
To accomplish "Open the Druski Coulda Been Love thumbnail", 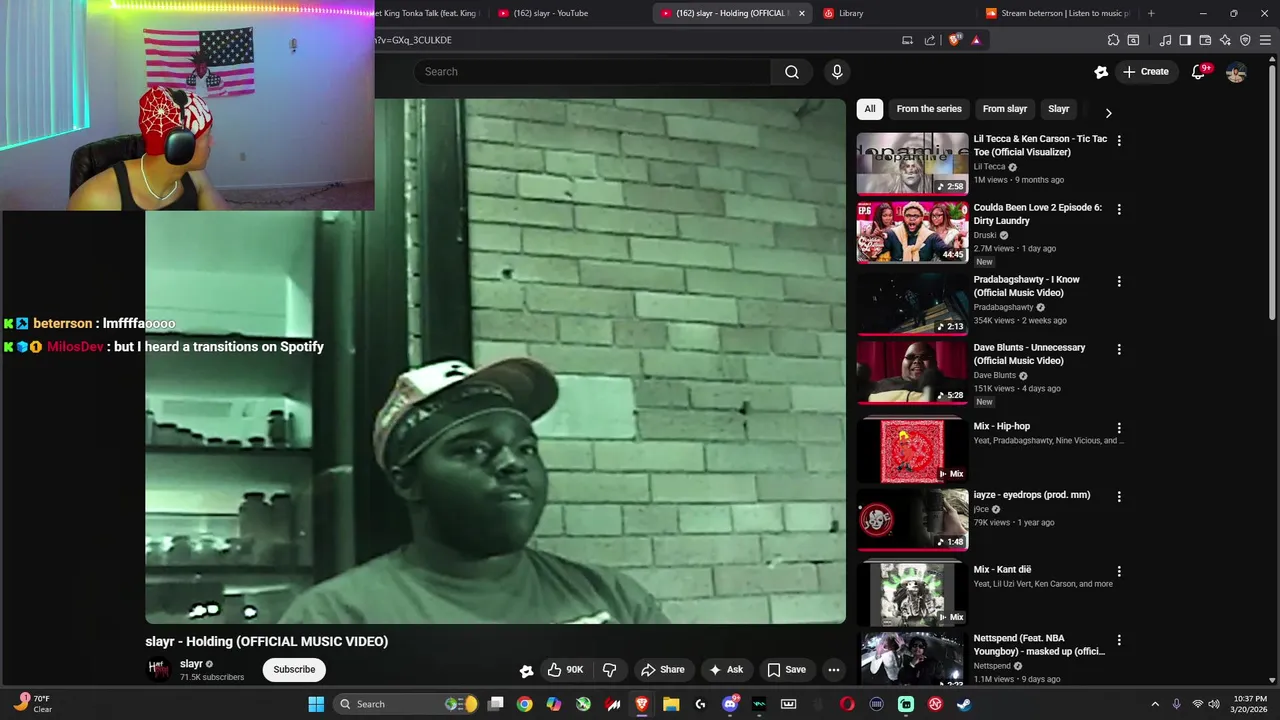I will click(x=912, y=232).
